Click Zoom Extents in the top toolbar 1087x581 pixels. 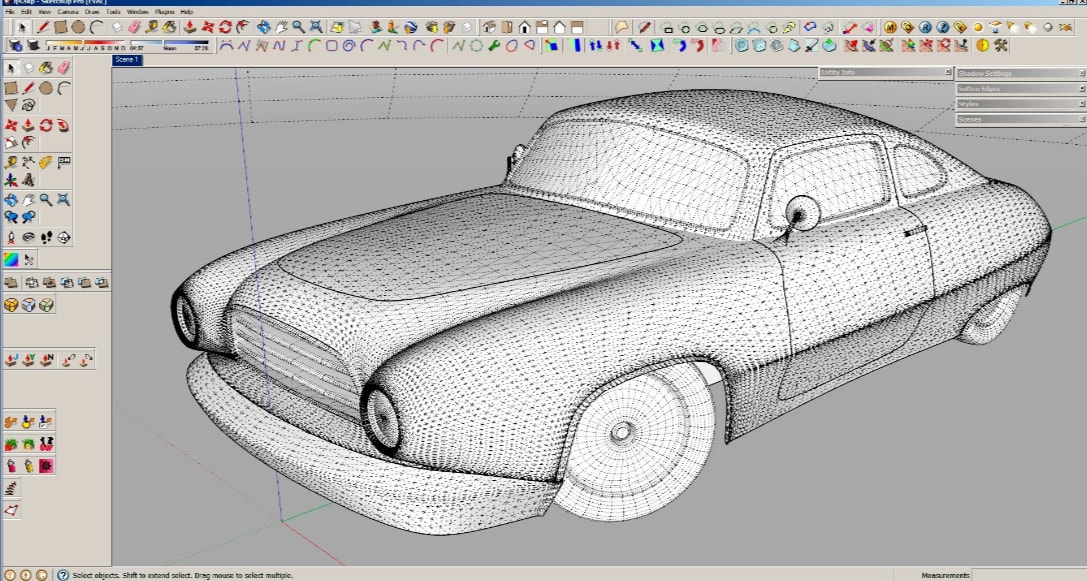[x=316, y=27]
